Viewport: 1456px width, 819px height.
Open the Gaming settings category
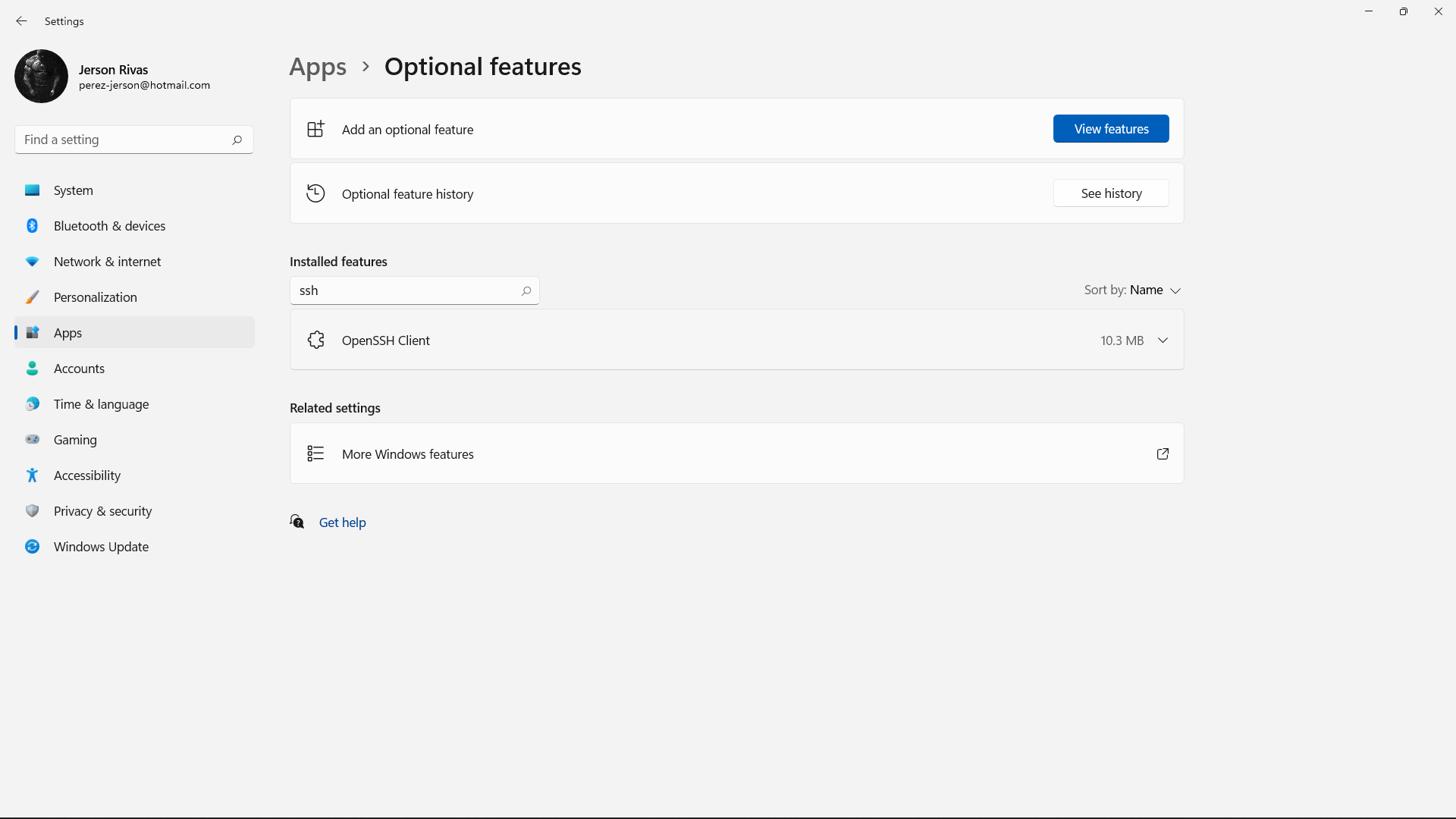75,440
